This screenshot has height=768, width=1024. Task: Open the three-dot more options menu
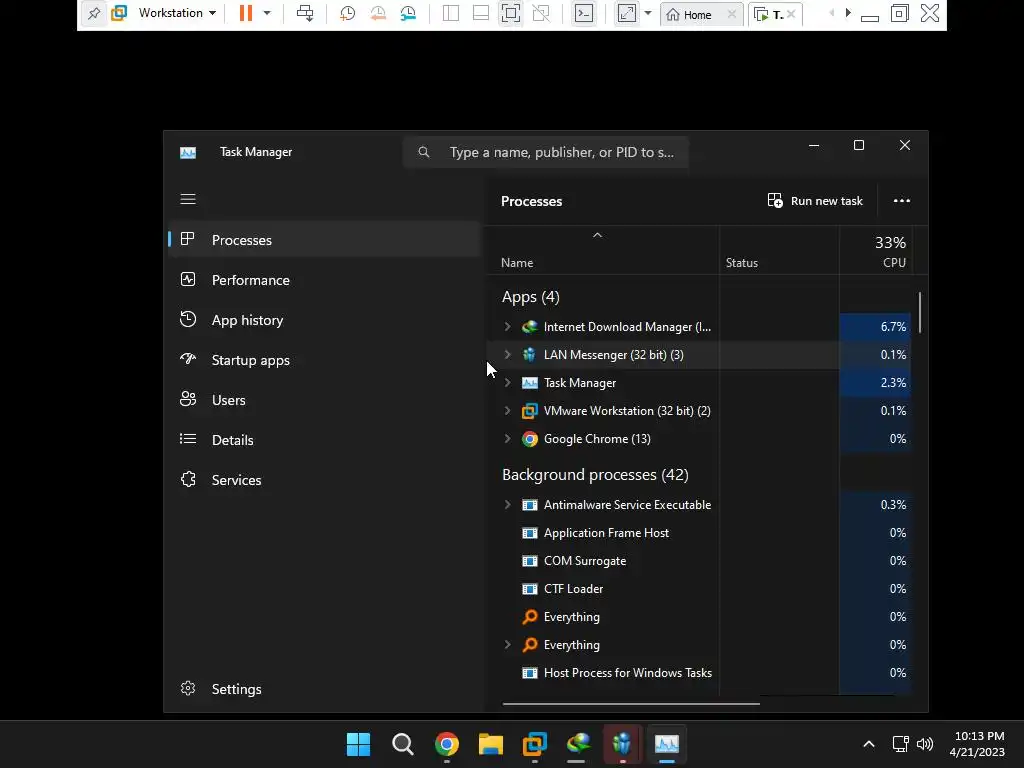902,200
